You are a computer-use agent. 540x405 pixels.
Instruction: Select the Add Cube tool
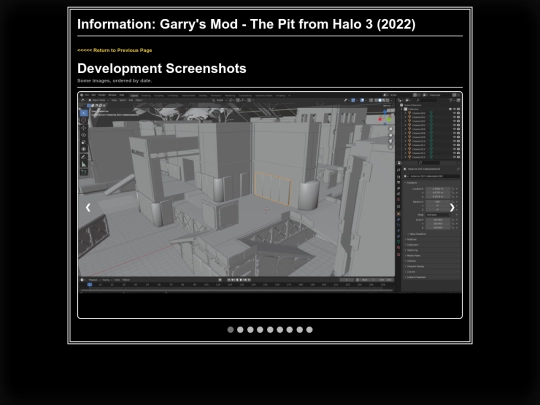click(x=84, y=172)
